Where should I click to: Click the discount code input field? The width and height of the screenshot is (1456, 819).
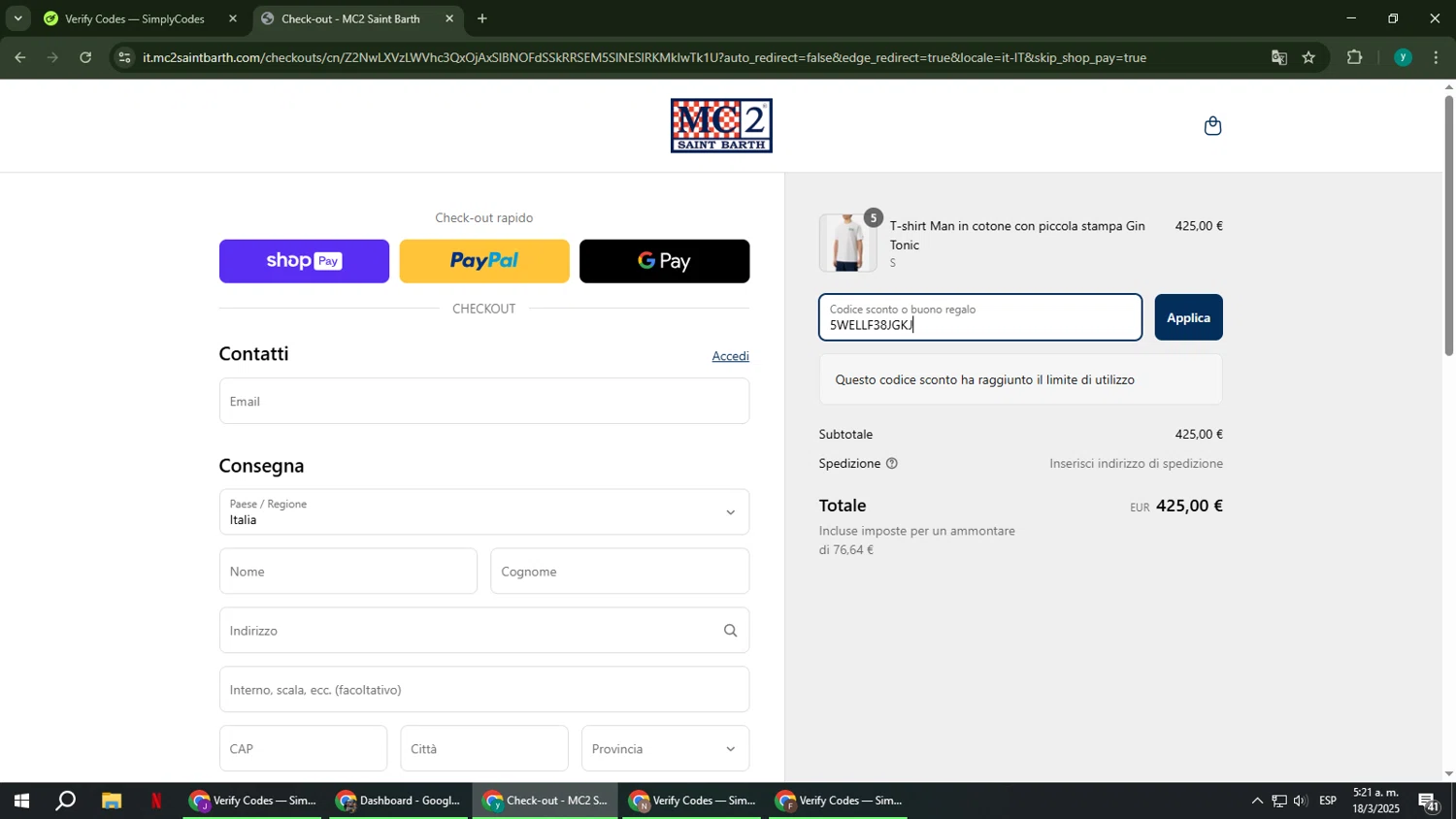tap(980, 317)
